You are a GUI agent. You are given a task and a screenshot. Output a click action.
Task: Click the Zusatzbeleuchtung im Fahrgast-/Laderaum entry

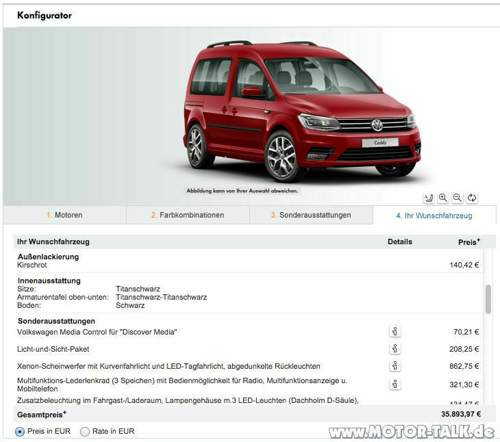[188, 400]
